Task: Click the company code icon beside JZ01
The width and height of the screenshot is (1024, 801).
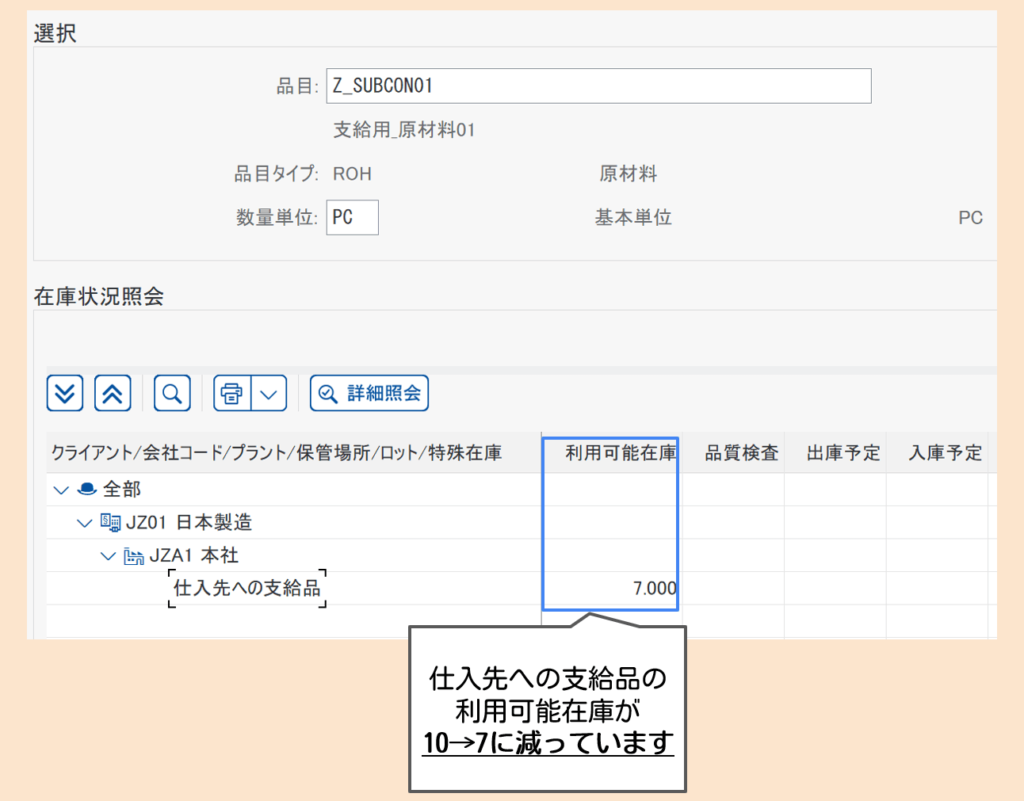Action: click(110, 523)
